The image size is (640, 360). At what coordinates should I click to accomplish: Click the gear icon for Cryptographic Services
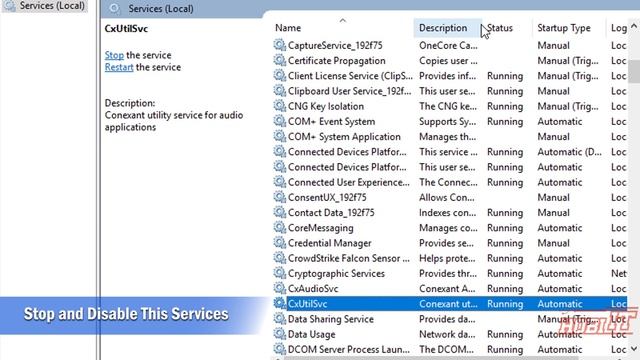pos(280,273)
